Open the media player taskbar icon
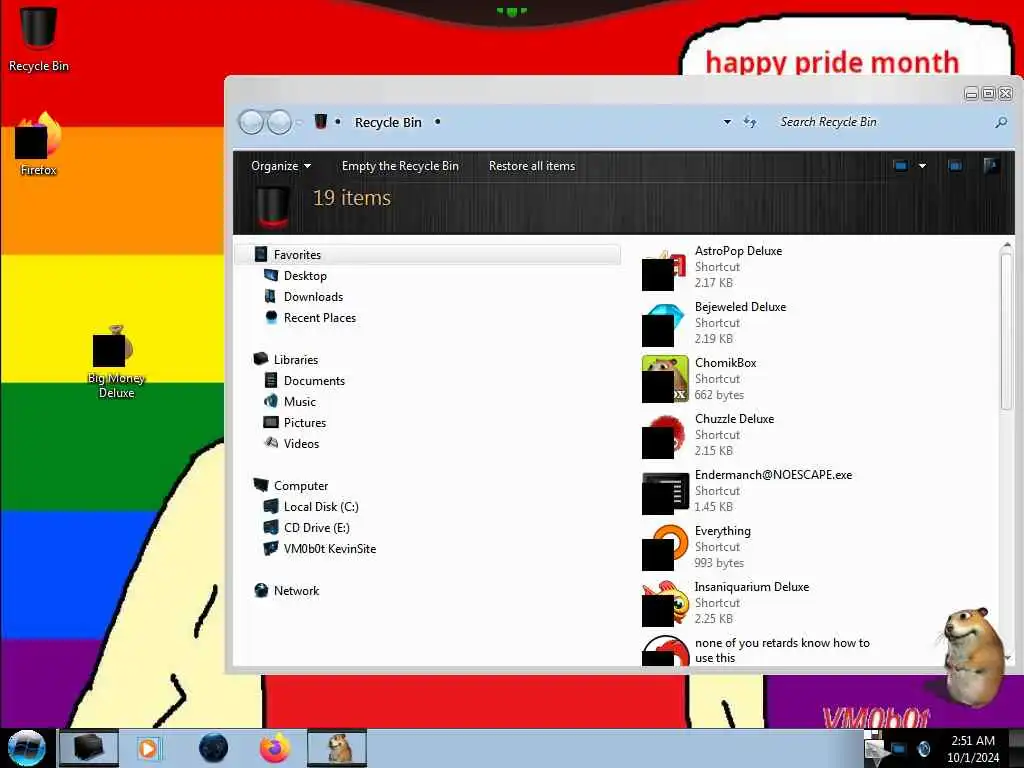 148,748
